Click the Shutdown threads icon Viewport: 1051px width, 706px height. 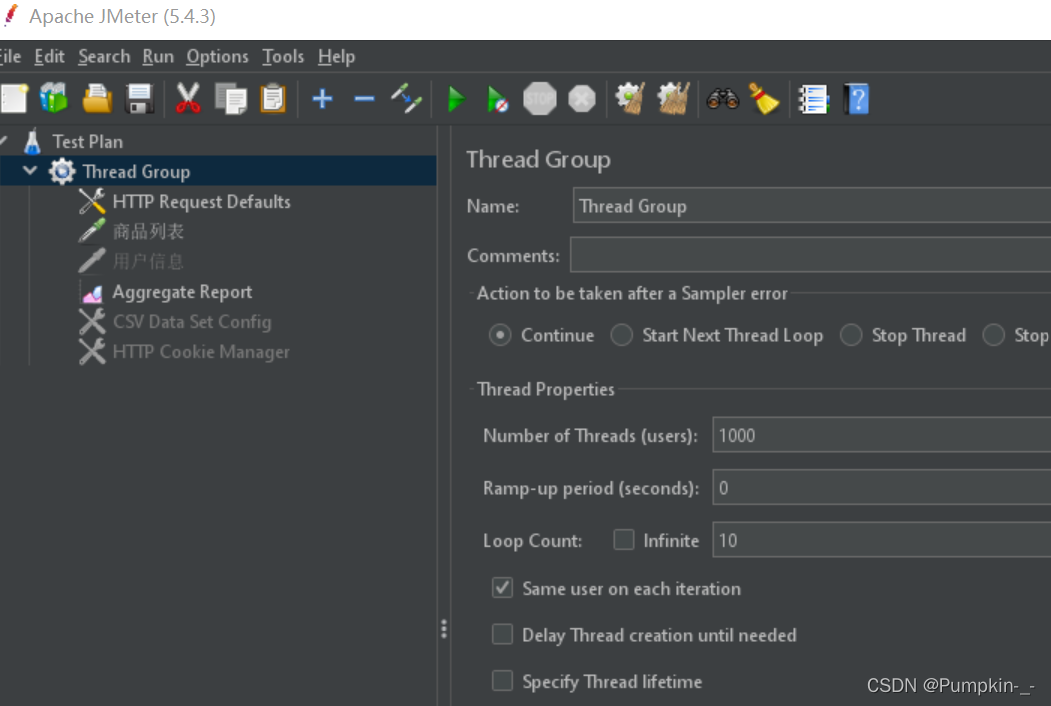[582, 99]
